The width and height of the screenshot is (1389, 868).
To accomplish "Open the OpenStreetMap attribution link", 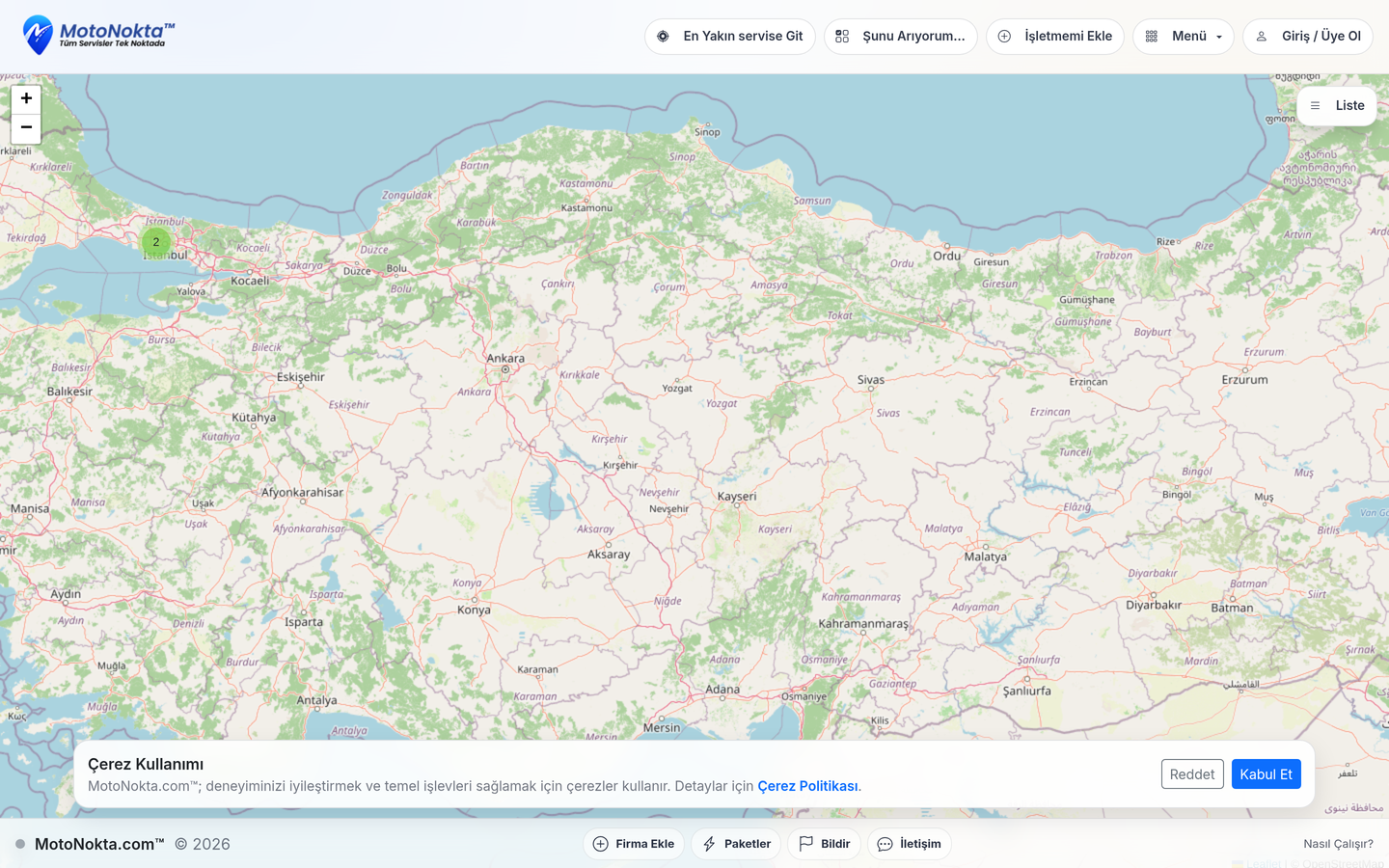I will pos(1343,863).
